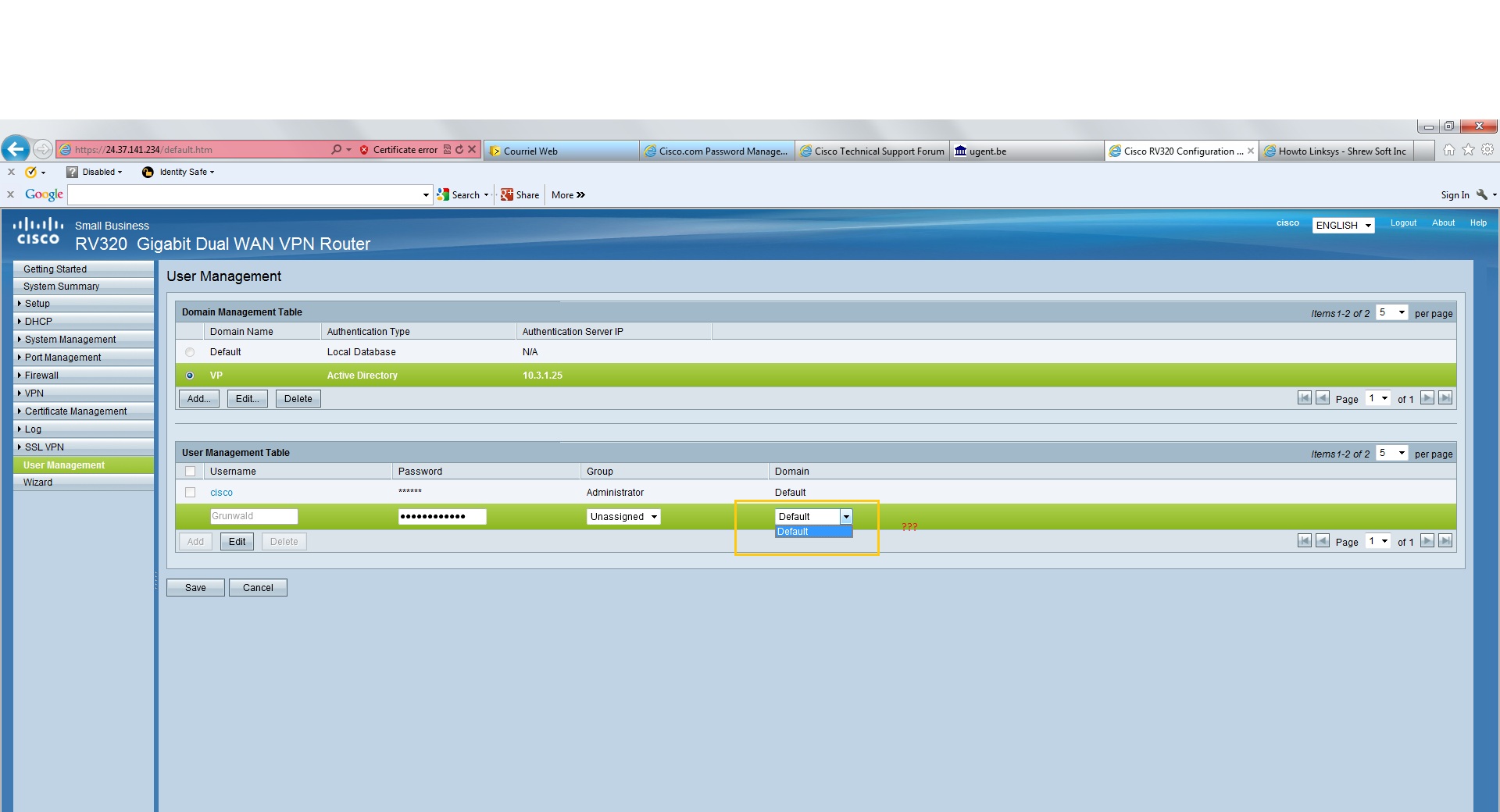Switch to Courriel Web tab
1500x812 pixels.
pyautogui.click(x=561, y=151)
